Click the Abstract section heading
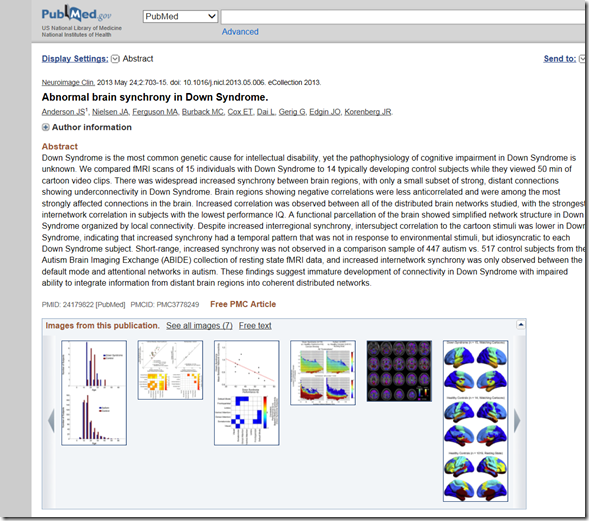The width and height of the screenshot is (589, 521). coord(60,146)
